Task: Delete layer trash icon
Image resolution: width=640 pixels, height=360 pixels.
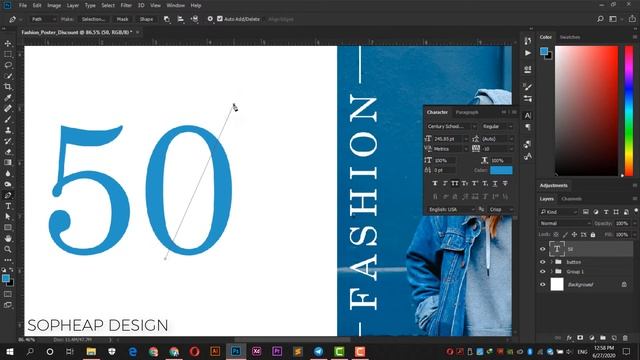Action: pos(625,338)
